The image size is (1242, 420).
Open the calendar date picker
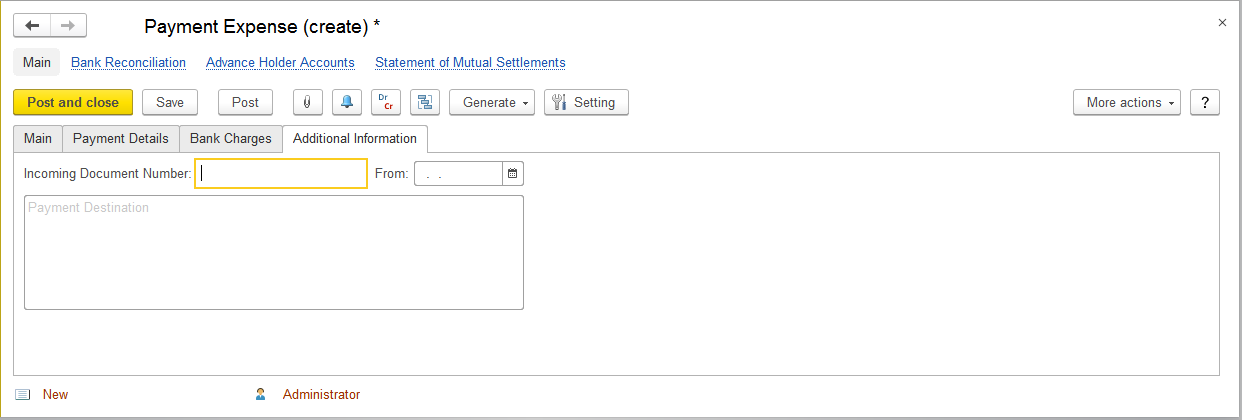512,174
